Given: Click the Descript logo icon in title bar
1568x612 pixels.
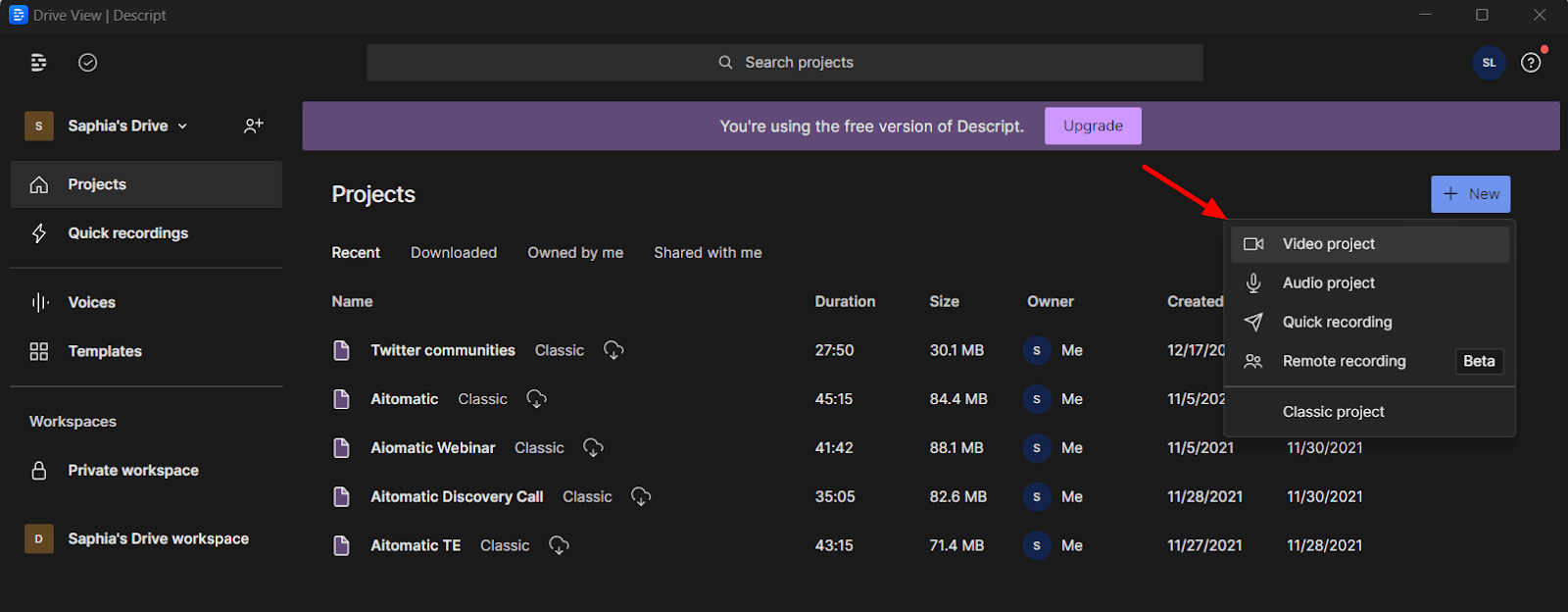Looking at the screenshot, I should coord(18,15).
